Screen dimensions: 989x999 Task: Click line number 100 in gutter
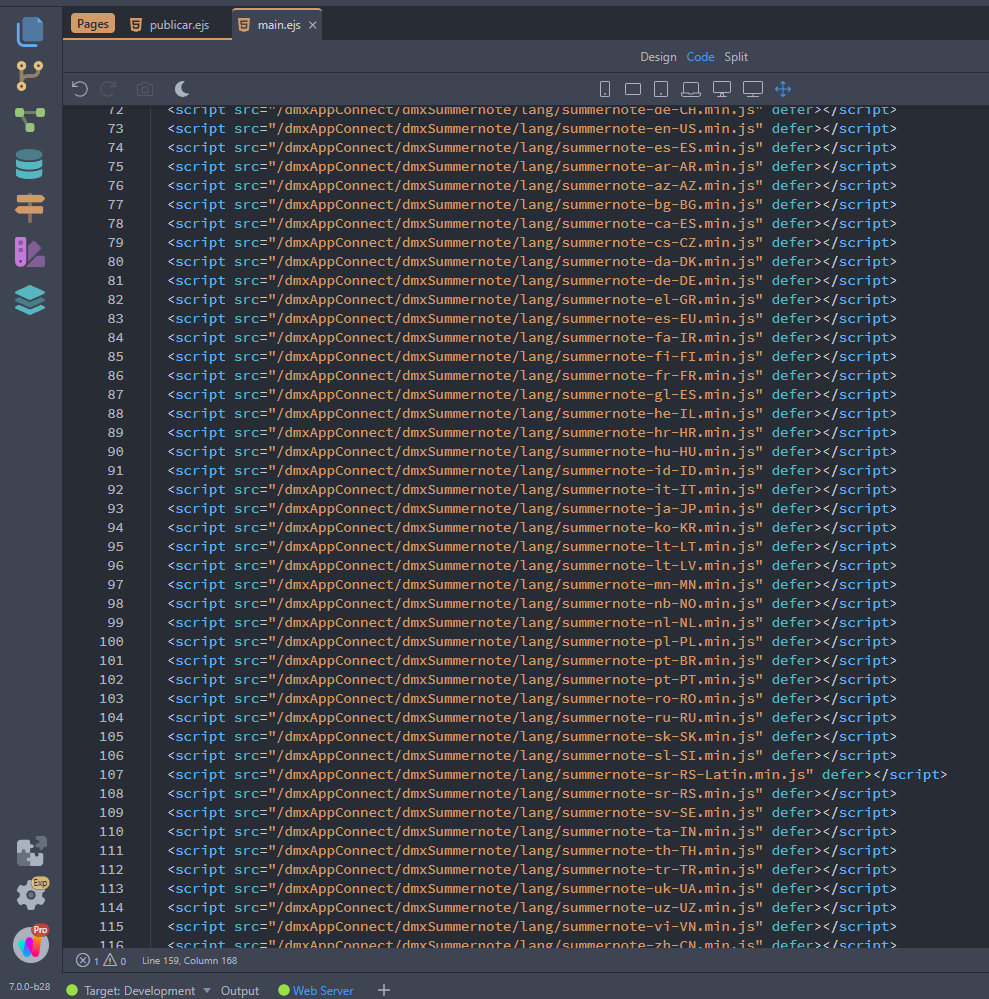click(111, 642)
